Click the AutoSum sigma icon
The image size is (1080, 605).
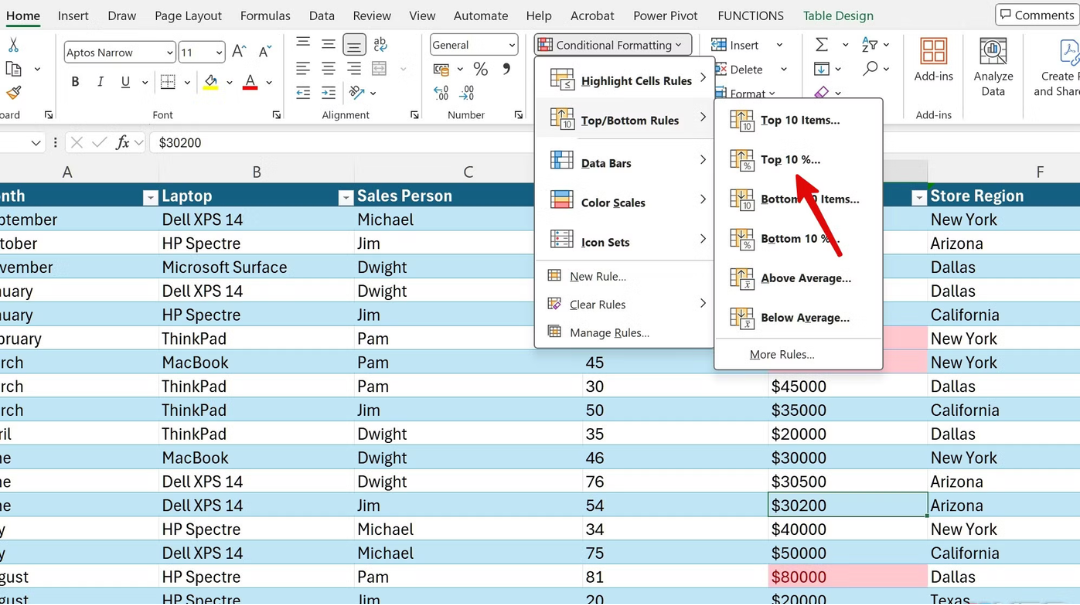tap(821, 45)
